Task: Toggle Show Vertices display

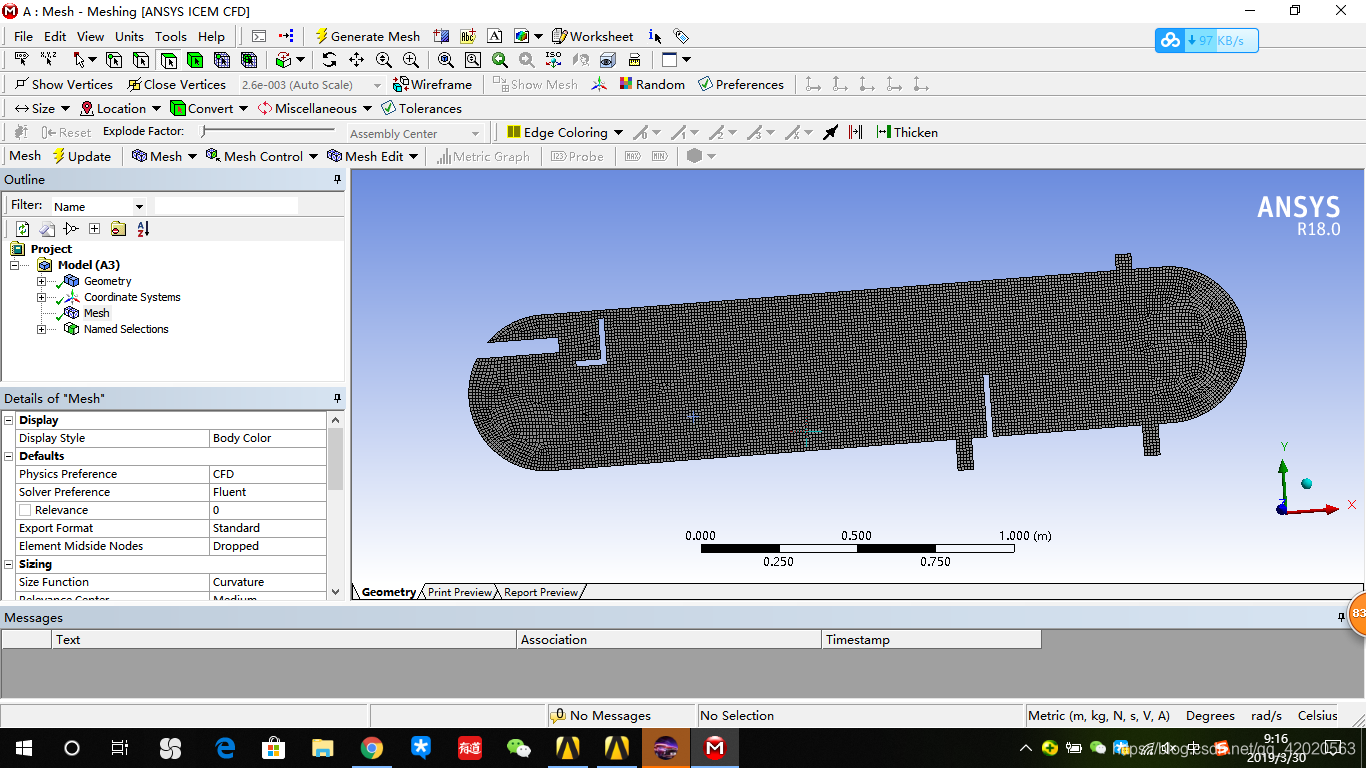Action: pos(64,84)
